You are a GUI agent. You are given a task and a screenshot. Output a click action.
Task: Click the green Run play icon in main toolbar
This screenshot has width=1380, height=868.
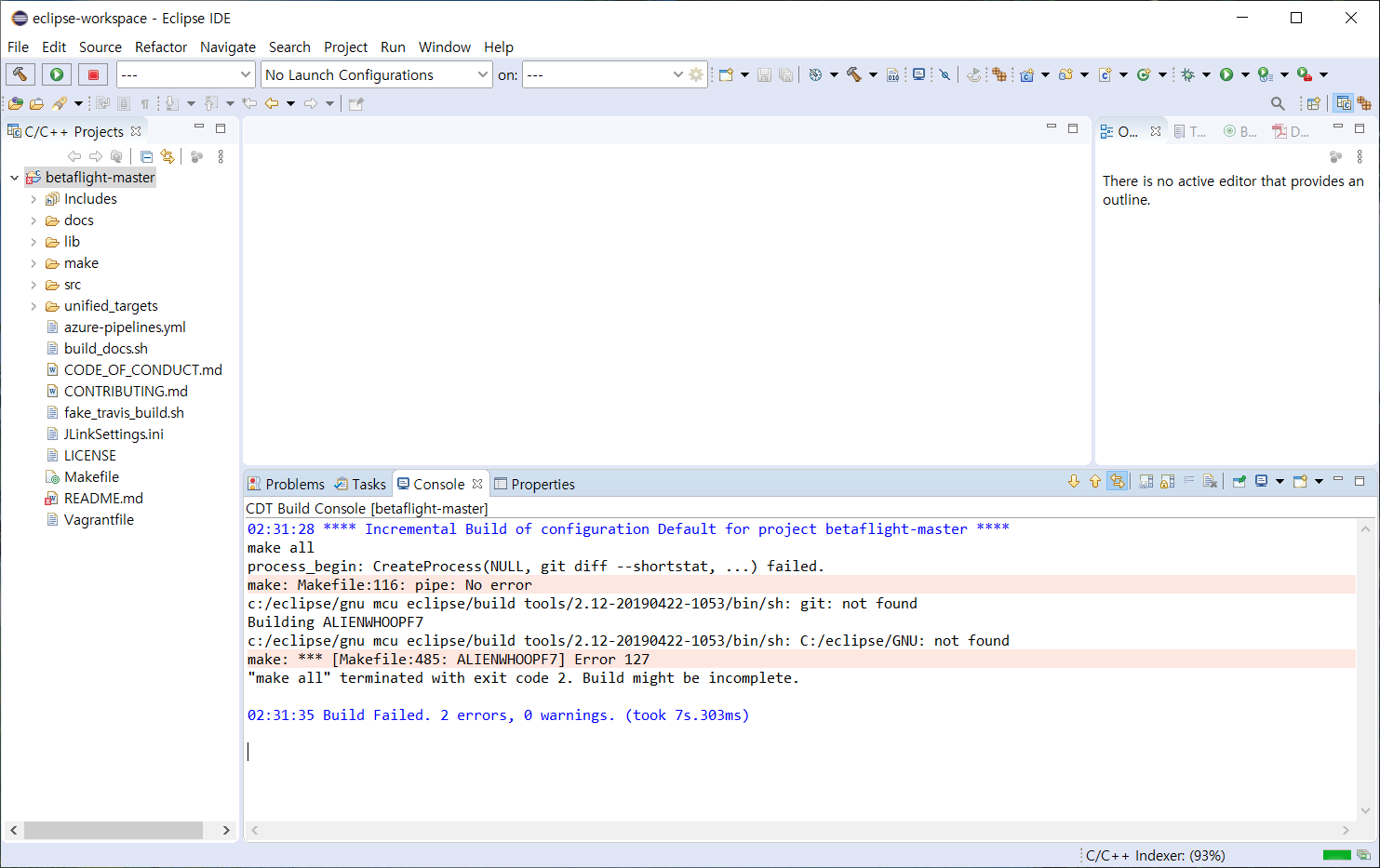pos(1226,74)
